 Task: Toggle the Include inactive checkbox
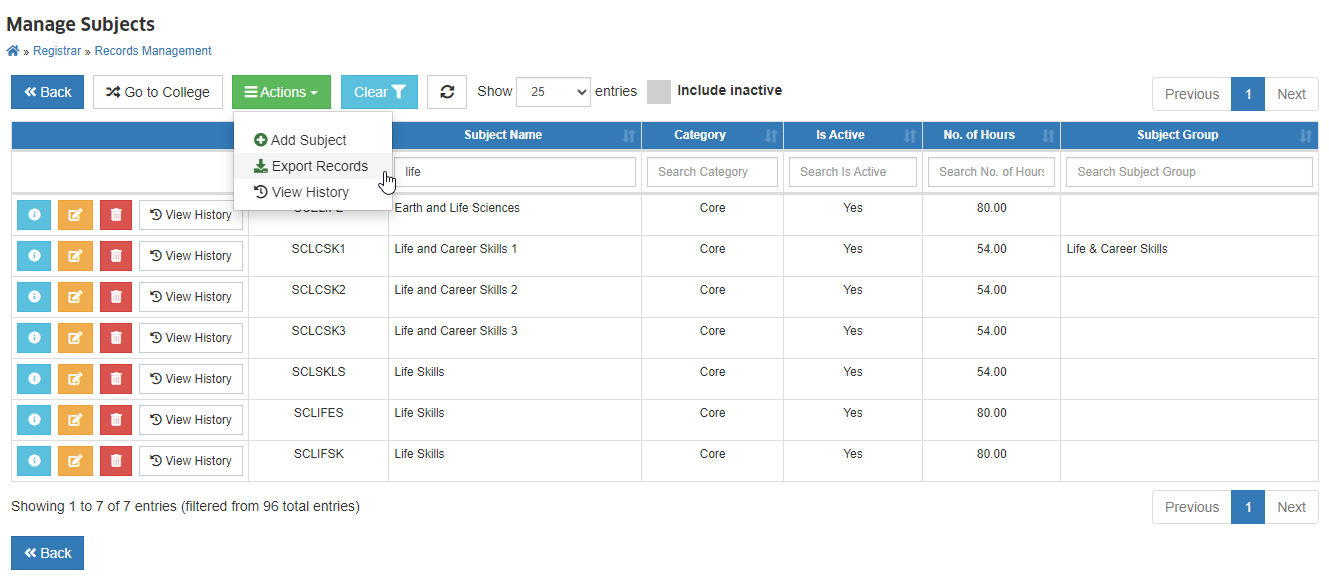point(659,92)
